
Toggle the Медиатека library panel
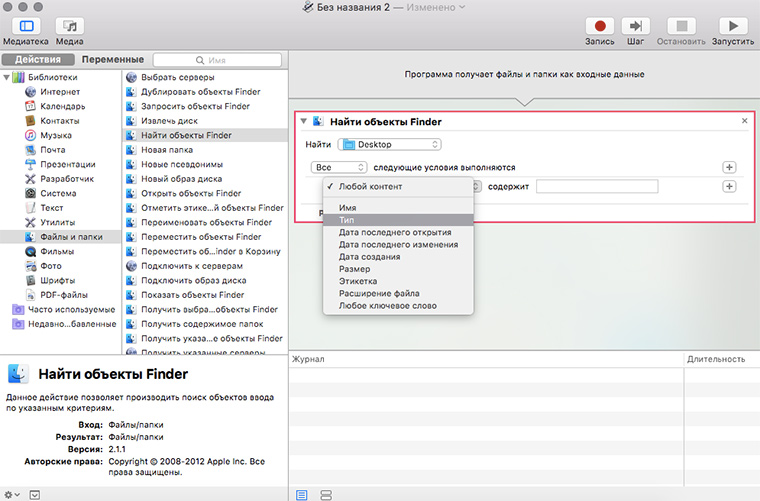click(25, 26)
